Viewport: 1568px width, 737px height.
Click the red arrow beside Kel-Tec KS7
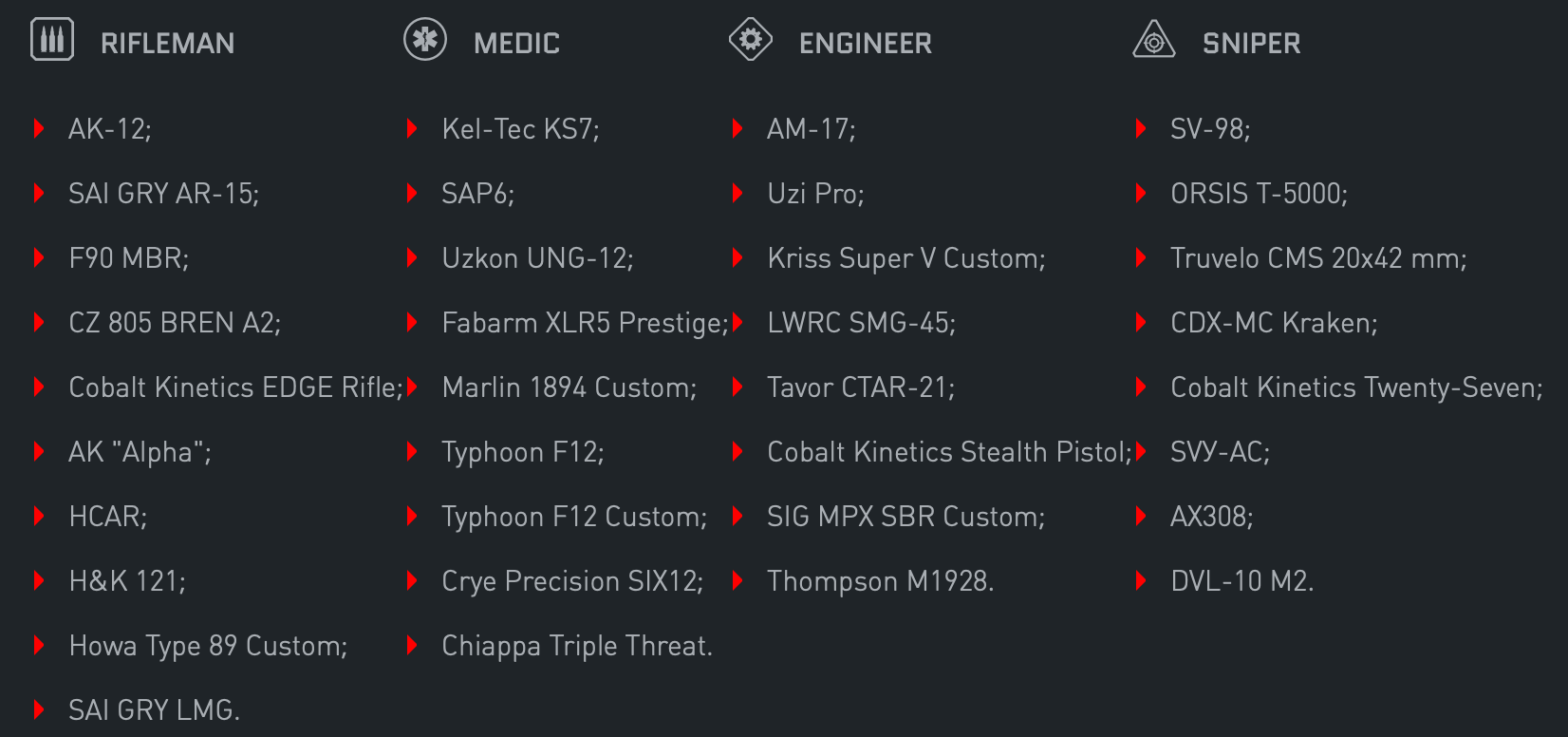(x=412, y=128)
